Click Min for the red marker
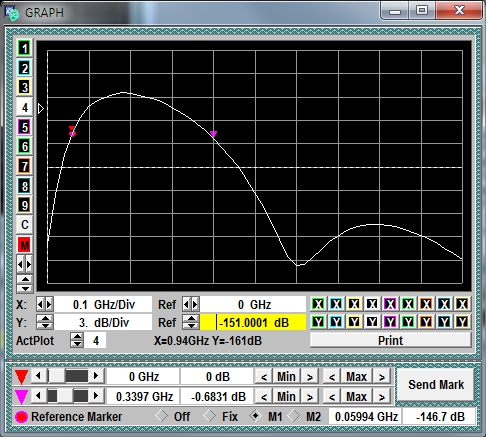The image size is (486, 437). pyautogui.click(x=286, y=377)
